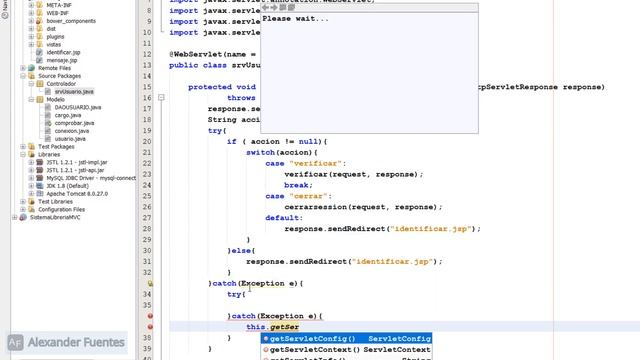Screen dimensions: 640x360
Task: Expand the Apache Tomcat 8.0.27.0 node
Action: tap(31, 194)
